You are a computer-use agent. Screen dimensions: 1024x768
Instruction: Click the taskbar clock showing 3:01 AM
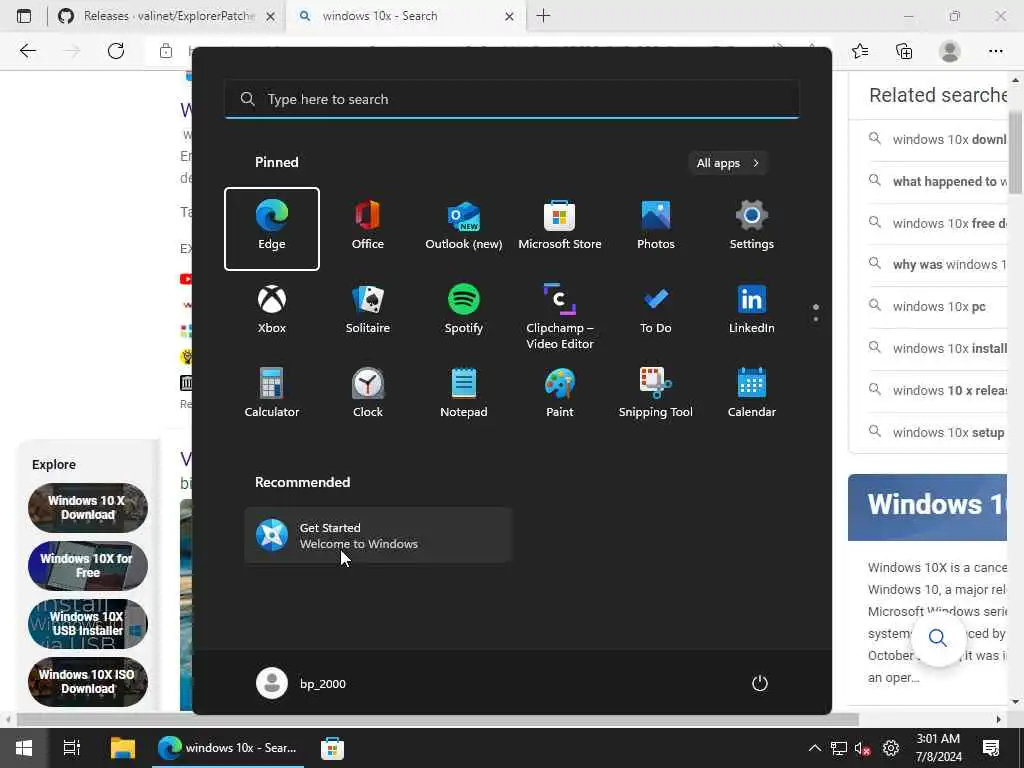938,748
